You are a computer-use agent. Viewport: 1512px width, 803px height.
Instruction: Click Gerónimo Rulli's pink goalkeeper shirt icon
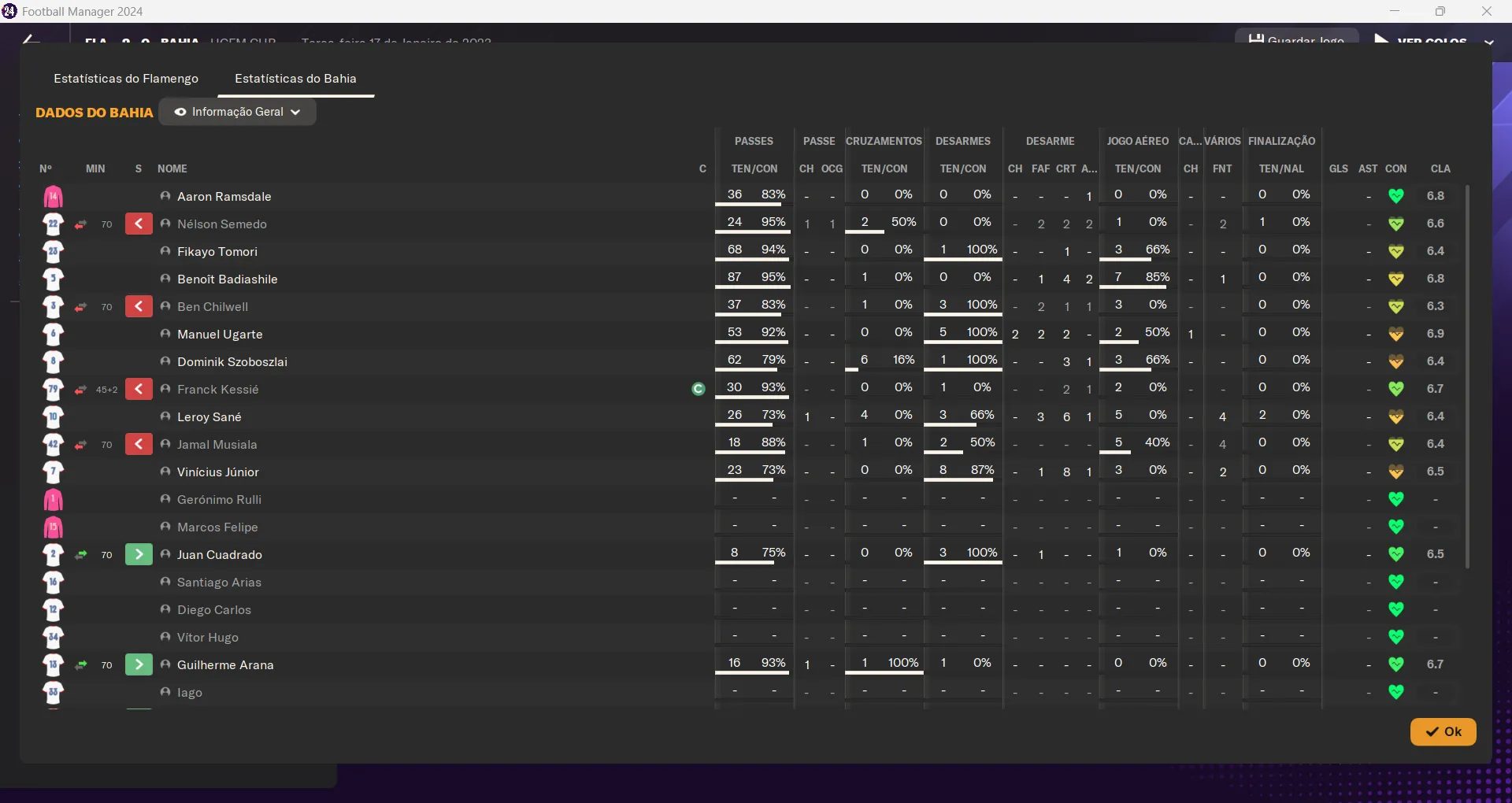click(x=53, y=500)
